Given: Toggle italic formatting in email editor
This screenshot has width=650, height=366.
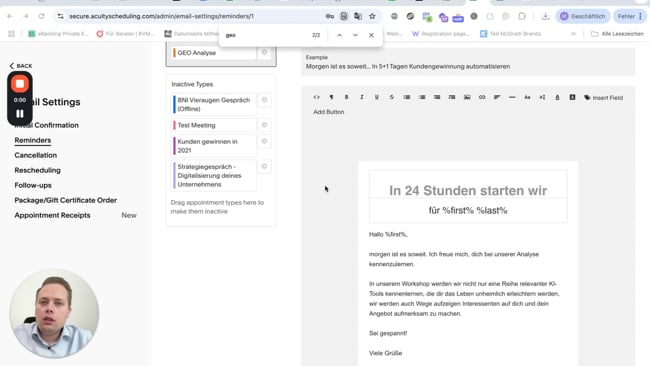Looking at the screenshot, I should coord(361,97).
